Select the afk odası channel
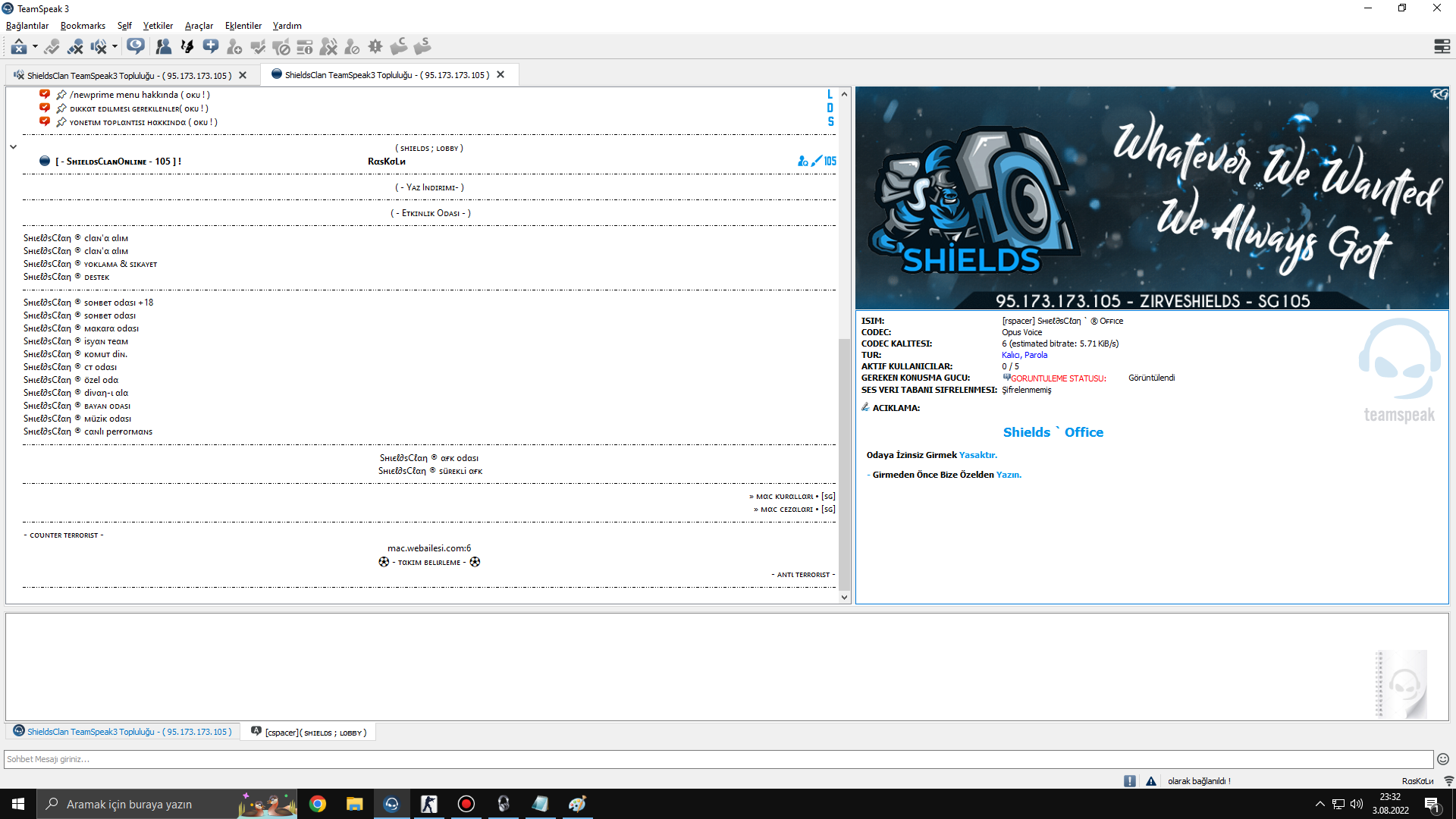This screenshot has width=1456, height=819. click(429, 458)
